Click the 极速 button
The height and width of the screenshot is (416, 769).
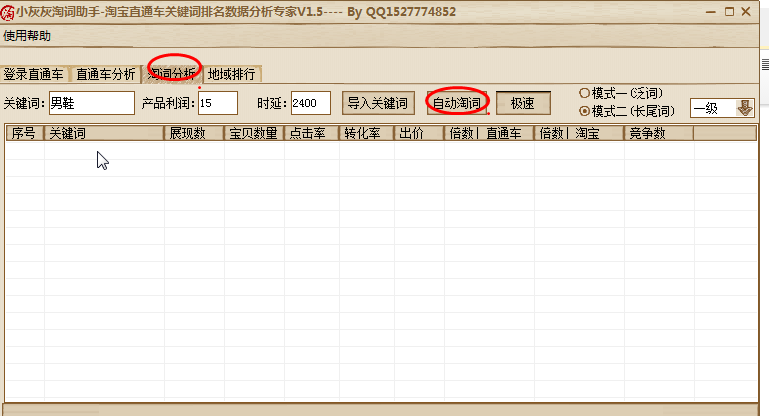click(523, 103)
